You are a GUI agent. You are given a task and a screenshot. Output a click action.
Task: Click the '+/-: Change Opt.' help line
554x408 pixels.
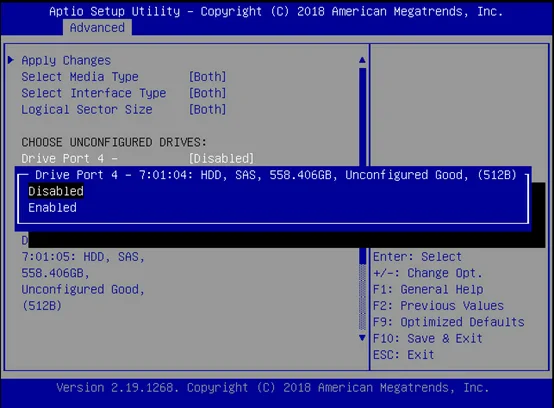pos(428,273)
